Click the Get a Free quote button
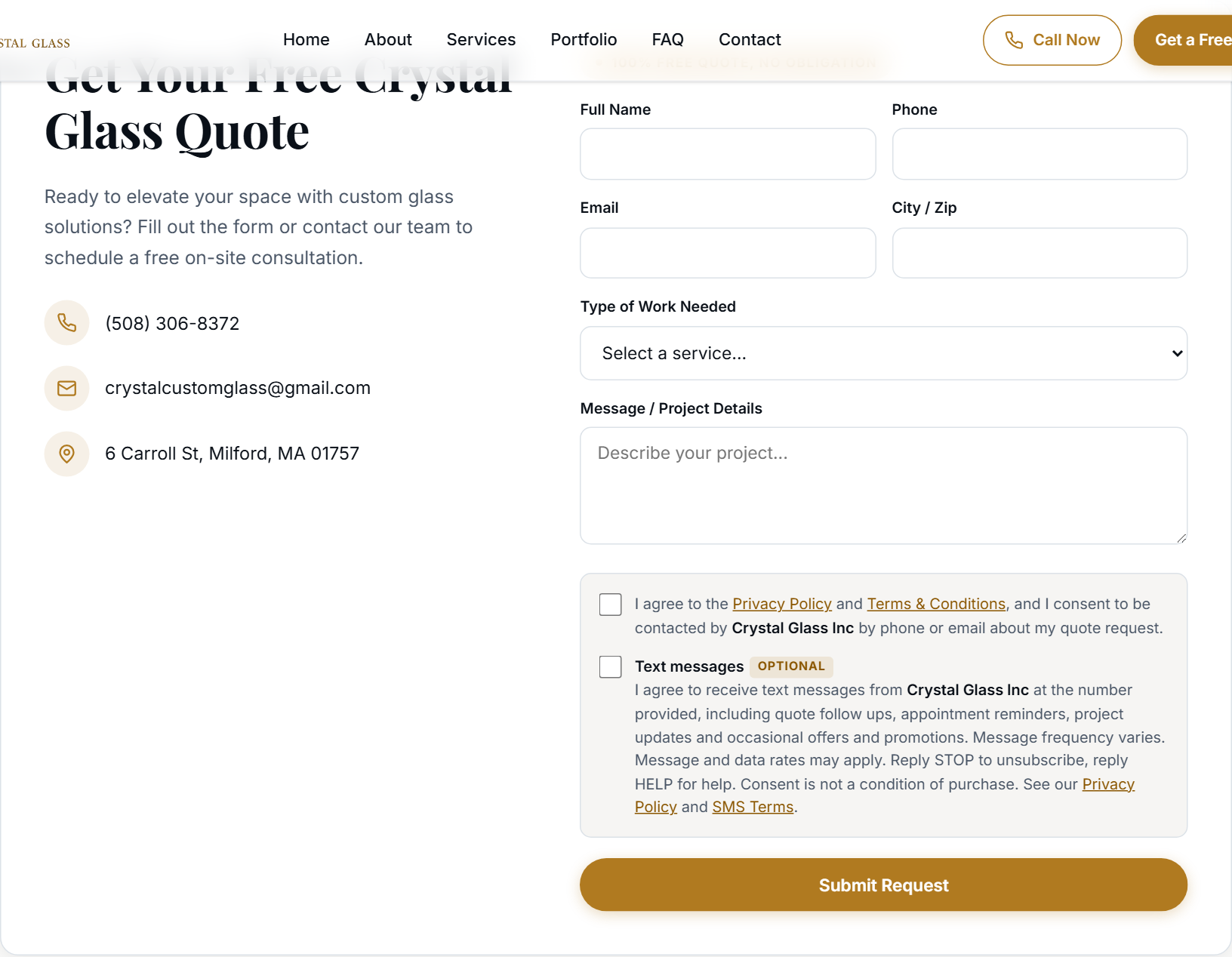1232x957 pixels. click(1184, 40)
